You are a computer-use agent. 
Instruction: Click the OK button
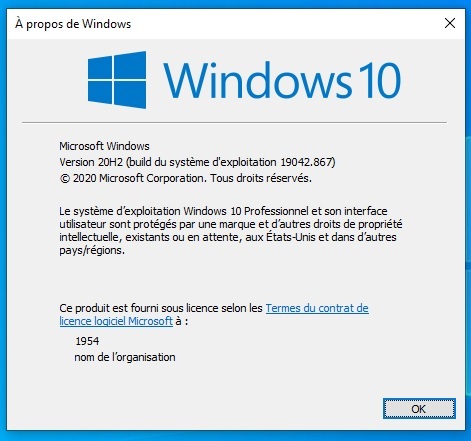click(419, 408)
